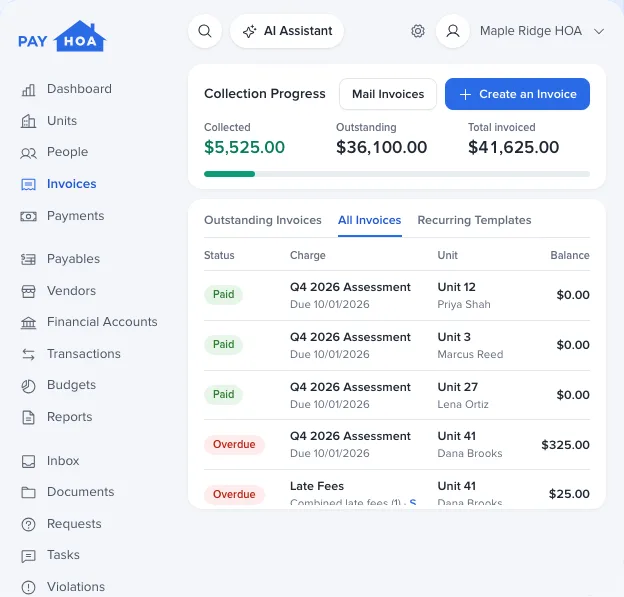Click the user profile avatar icon
Image resolution: width=624 pixels, height=597 pixels.
tap(453, 31)
